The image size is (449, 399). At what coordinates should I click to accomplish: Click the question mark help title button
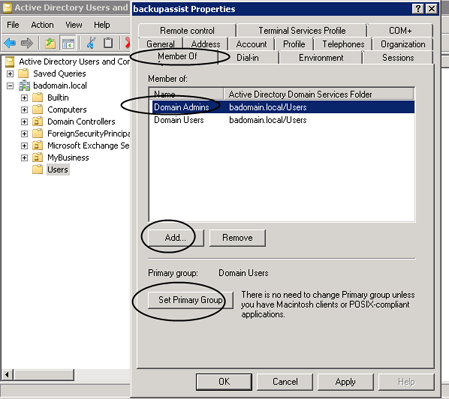pyautogui.click(x=418, y=9)
